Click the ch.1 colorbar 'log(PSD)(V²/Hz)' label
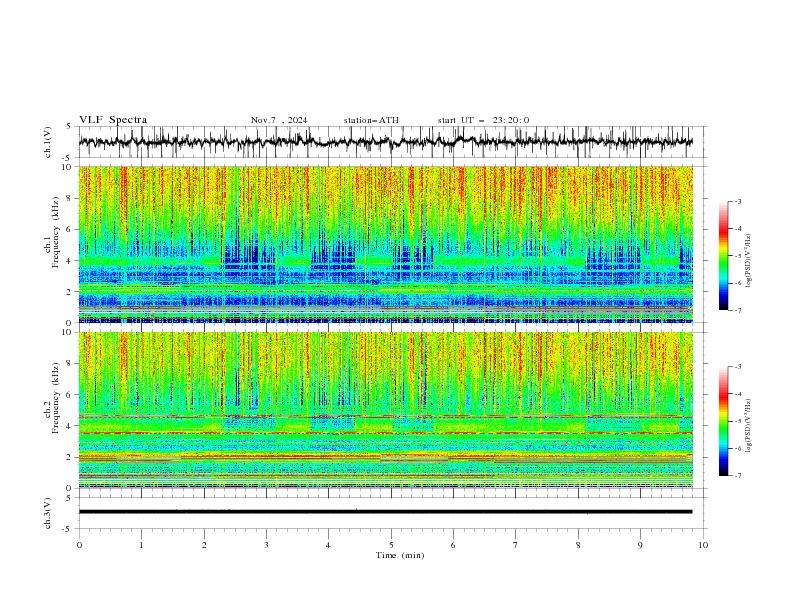 tap(749, 261)
